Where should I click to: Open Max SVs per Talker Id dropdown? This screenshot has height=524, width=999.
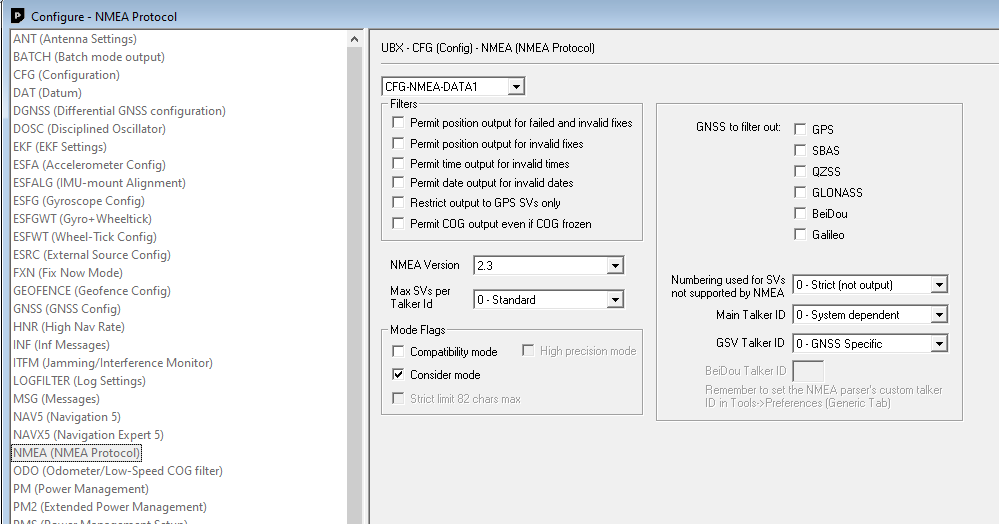(x=615, y=300)
